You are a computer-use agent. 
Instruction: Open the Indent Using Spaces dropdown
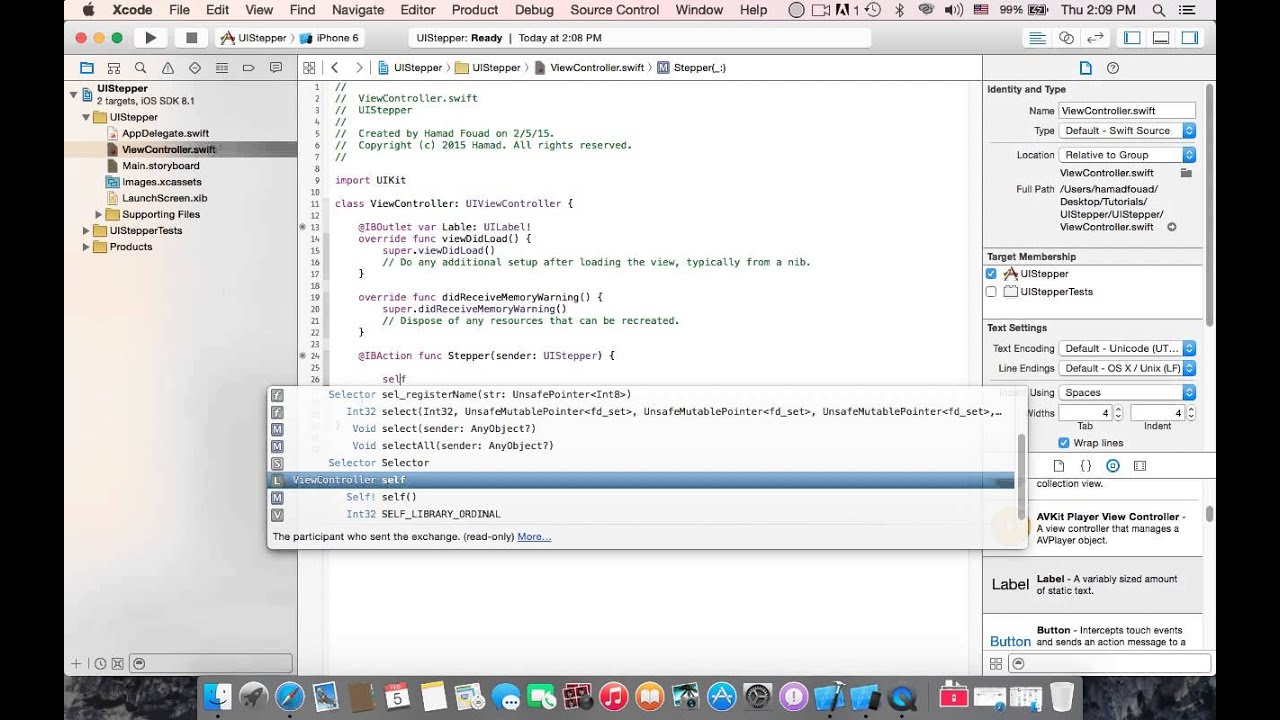pos(1127,393)
